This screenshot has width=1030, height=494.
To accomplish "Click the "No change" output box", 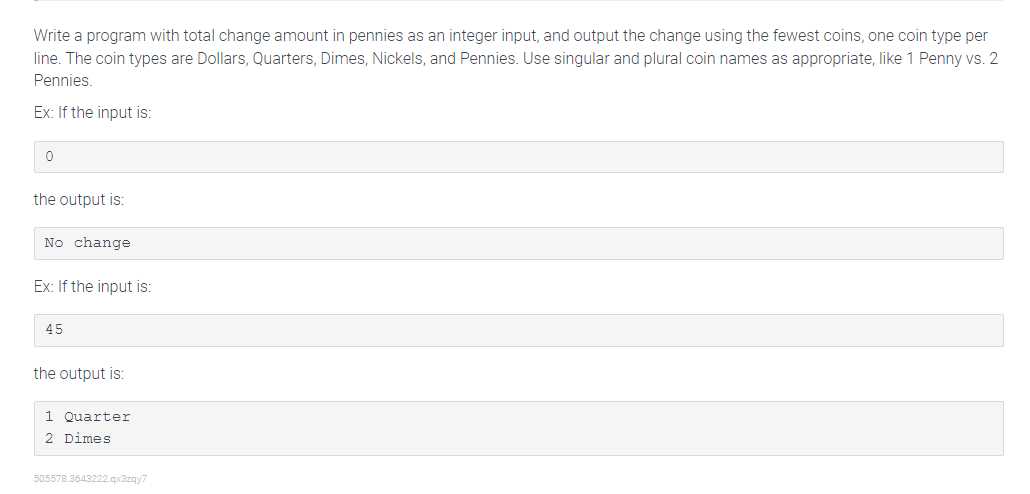I will 518,244.
